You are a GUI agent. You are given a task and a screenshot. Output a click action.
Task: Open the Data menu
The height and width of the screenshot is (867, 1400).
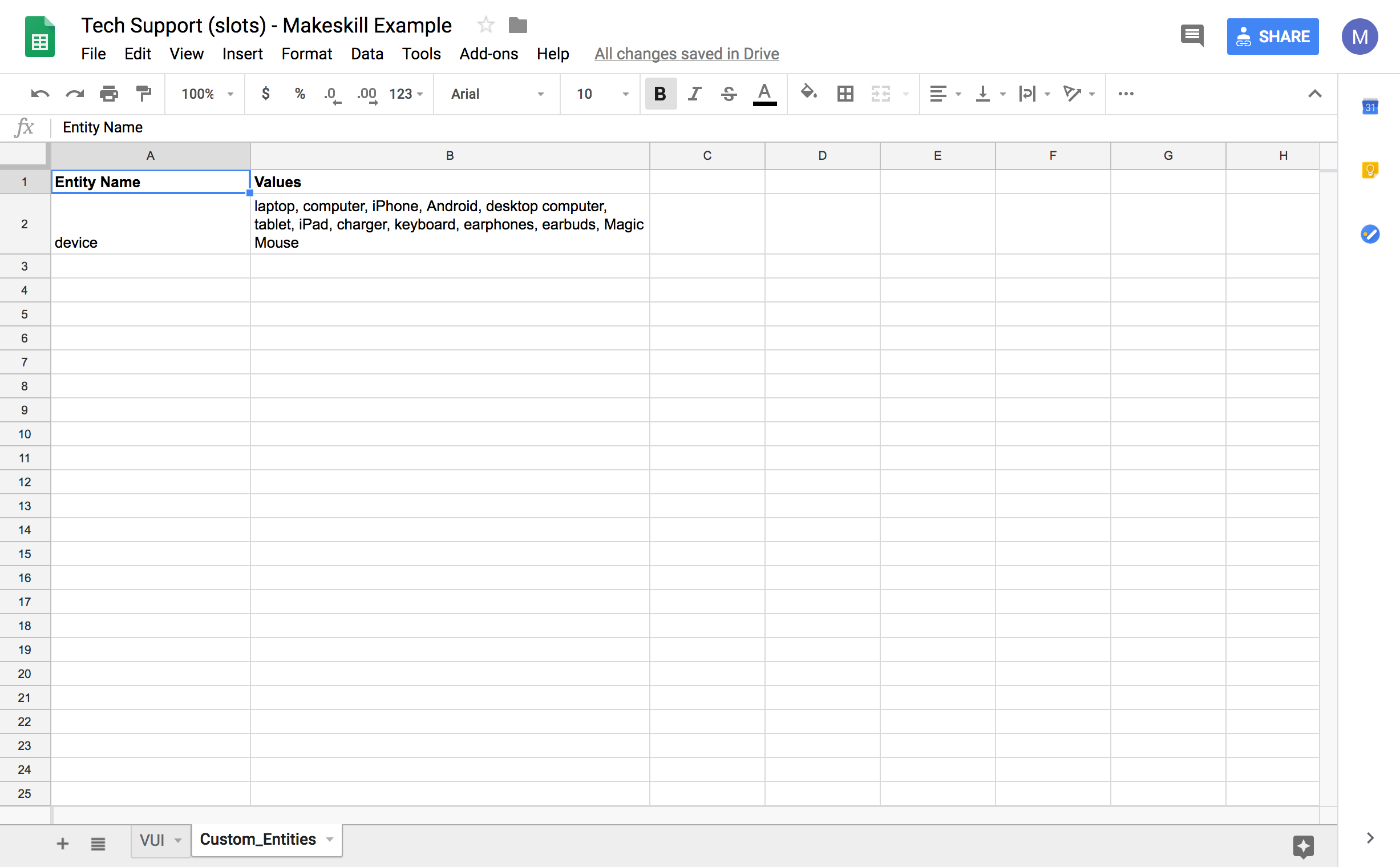(367, 54)
